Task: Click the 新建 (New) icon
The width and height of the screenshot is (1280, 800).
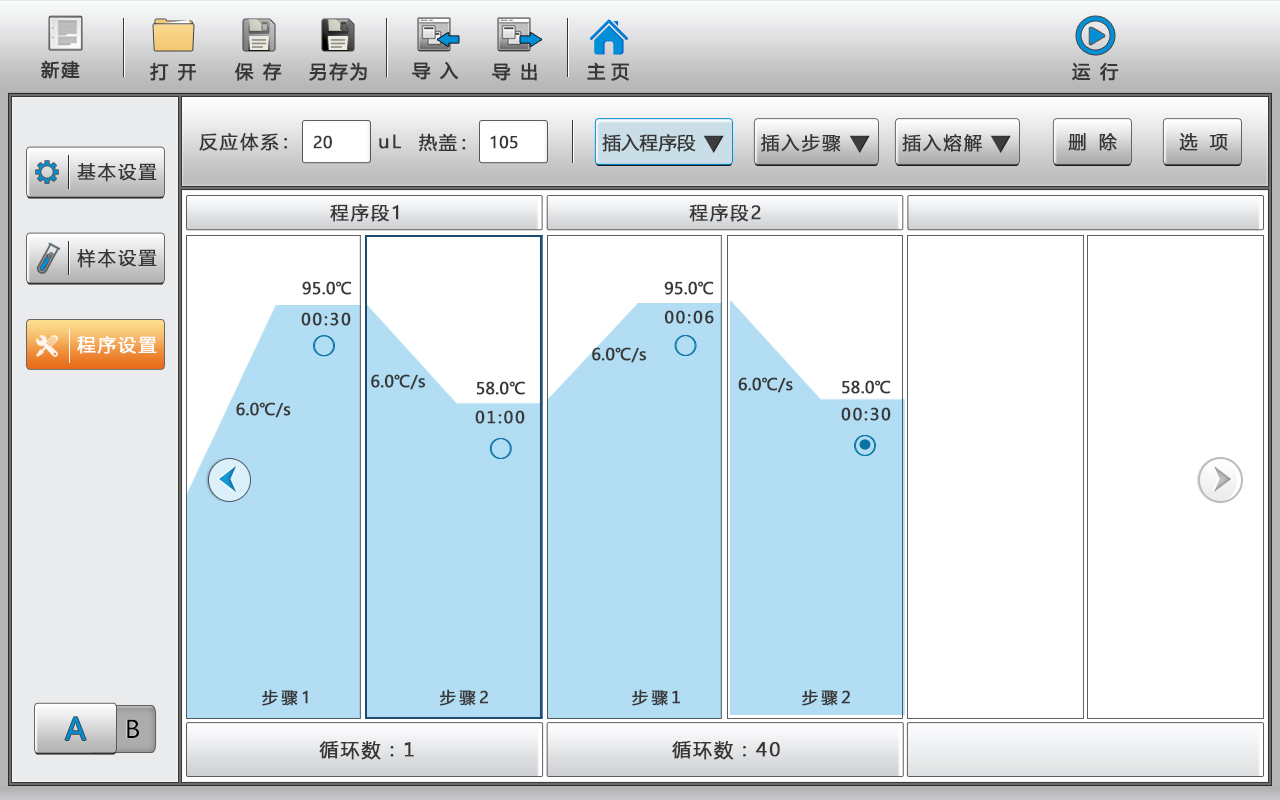Action: [x=61, y=45]
